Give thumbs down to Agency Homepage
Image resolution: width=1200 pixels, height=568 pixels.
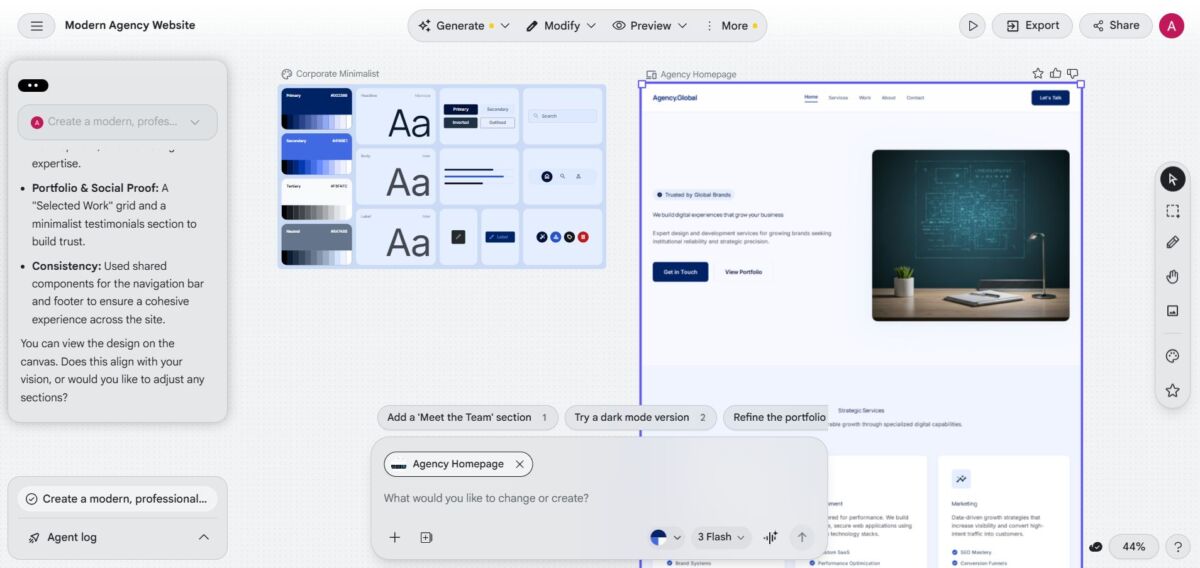(1072, 73)
